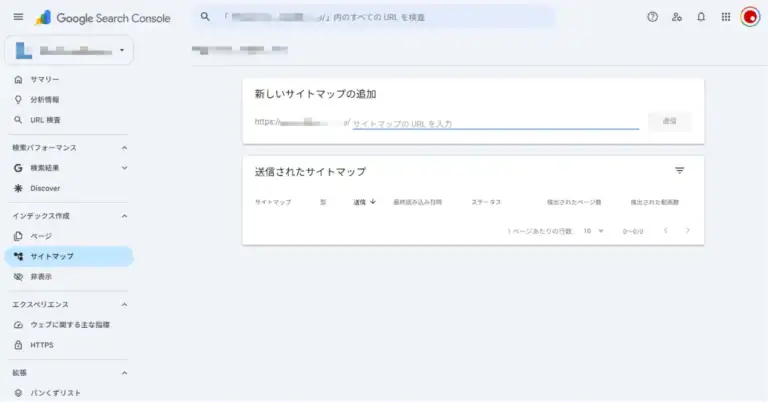This screenshot has height=402, width=768.
Task: Open the Google apps grid
Action: [726, 17]
